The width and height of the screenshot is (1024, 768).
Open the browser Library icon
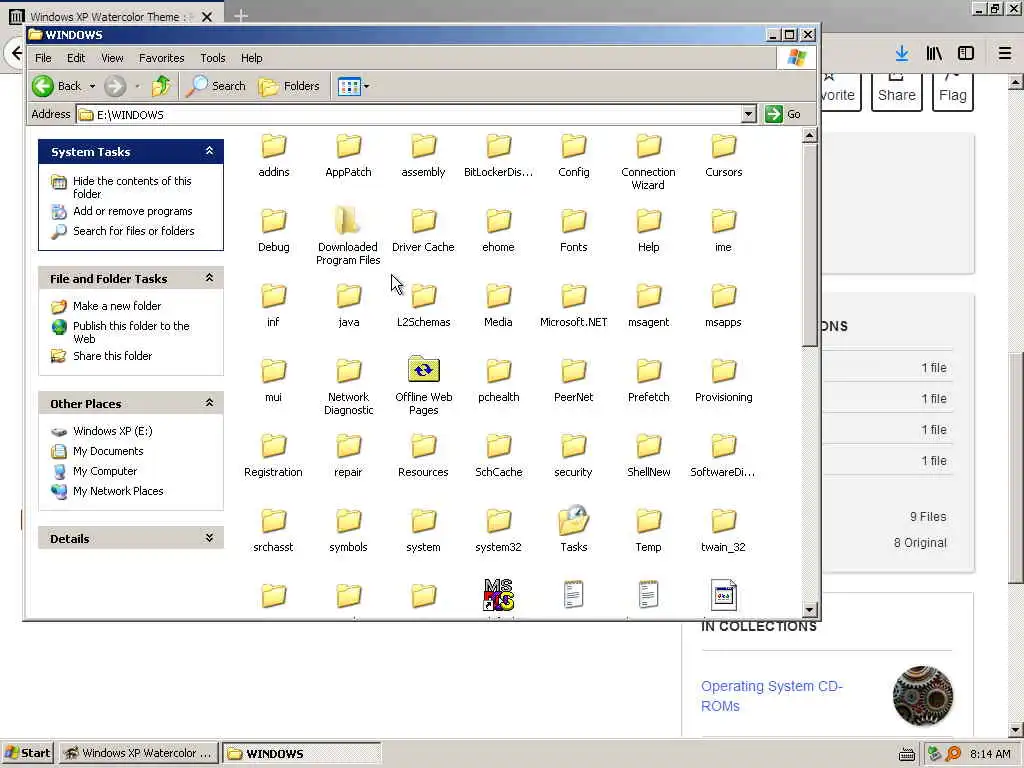(934, 54)
